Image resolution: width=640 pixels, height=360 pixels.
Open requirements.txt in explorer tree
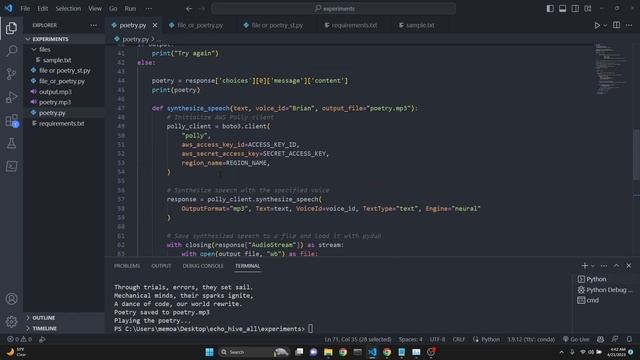(64, 123)
